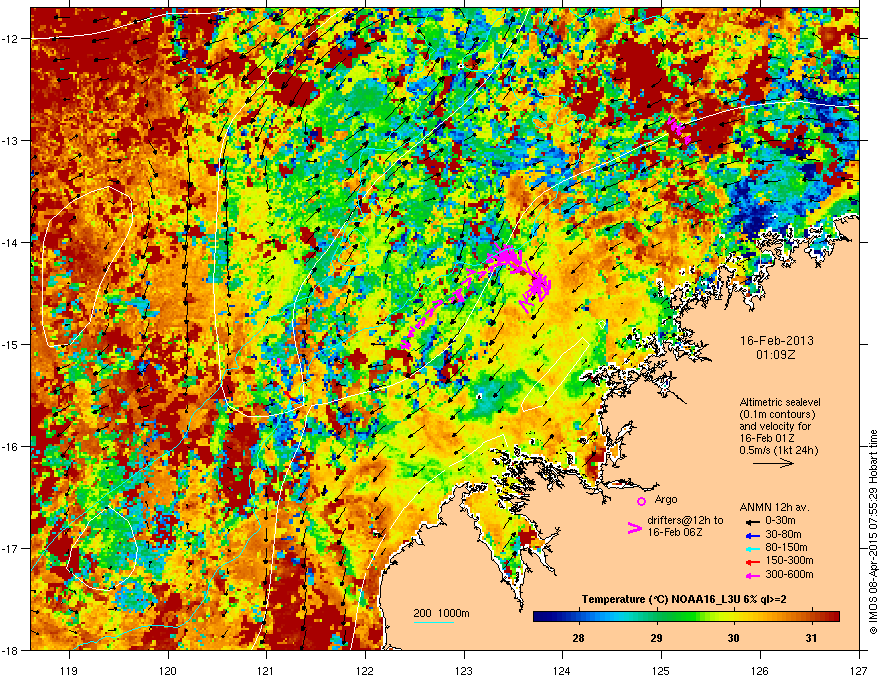The width and height of the screenshot is (880, 680).
Task: Select the black 0-30m arrow legend marker
Action: click(752, 521)
